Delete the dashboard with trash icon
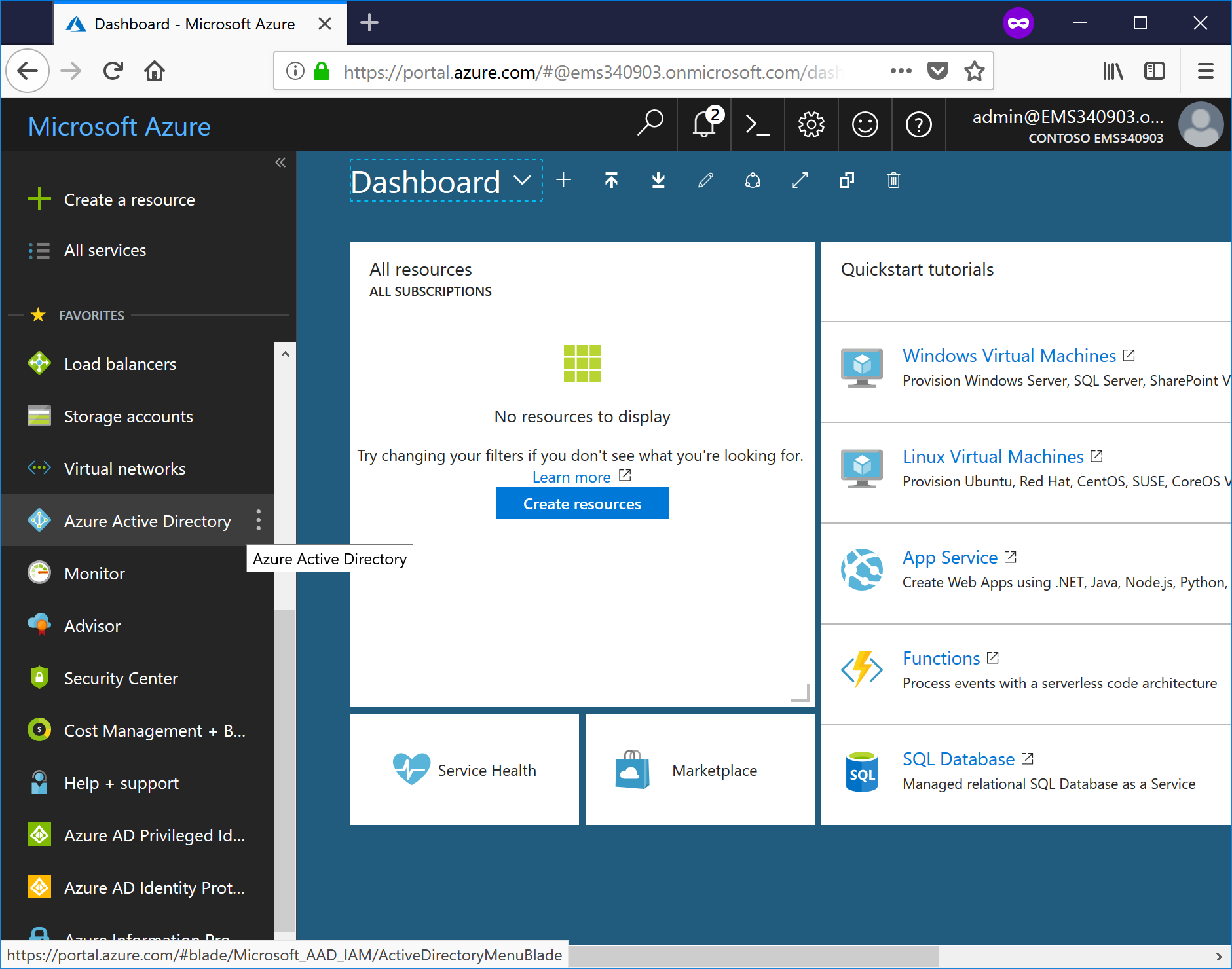 pos(894,180)
